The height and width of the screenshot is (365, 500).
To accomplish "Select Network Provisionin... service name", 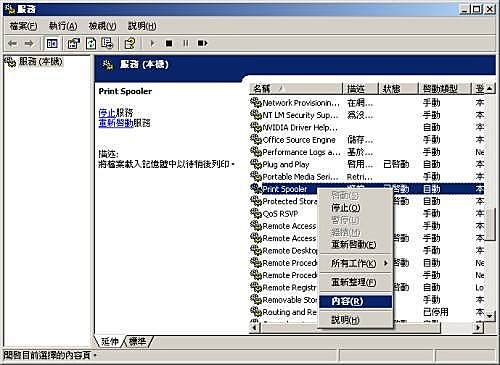I will pos(301,103).
